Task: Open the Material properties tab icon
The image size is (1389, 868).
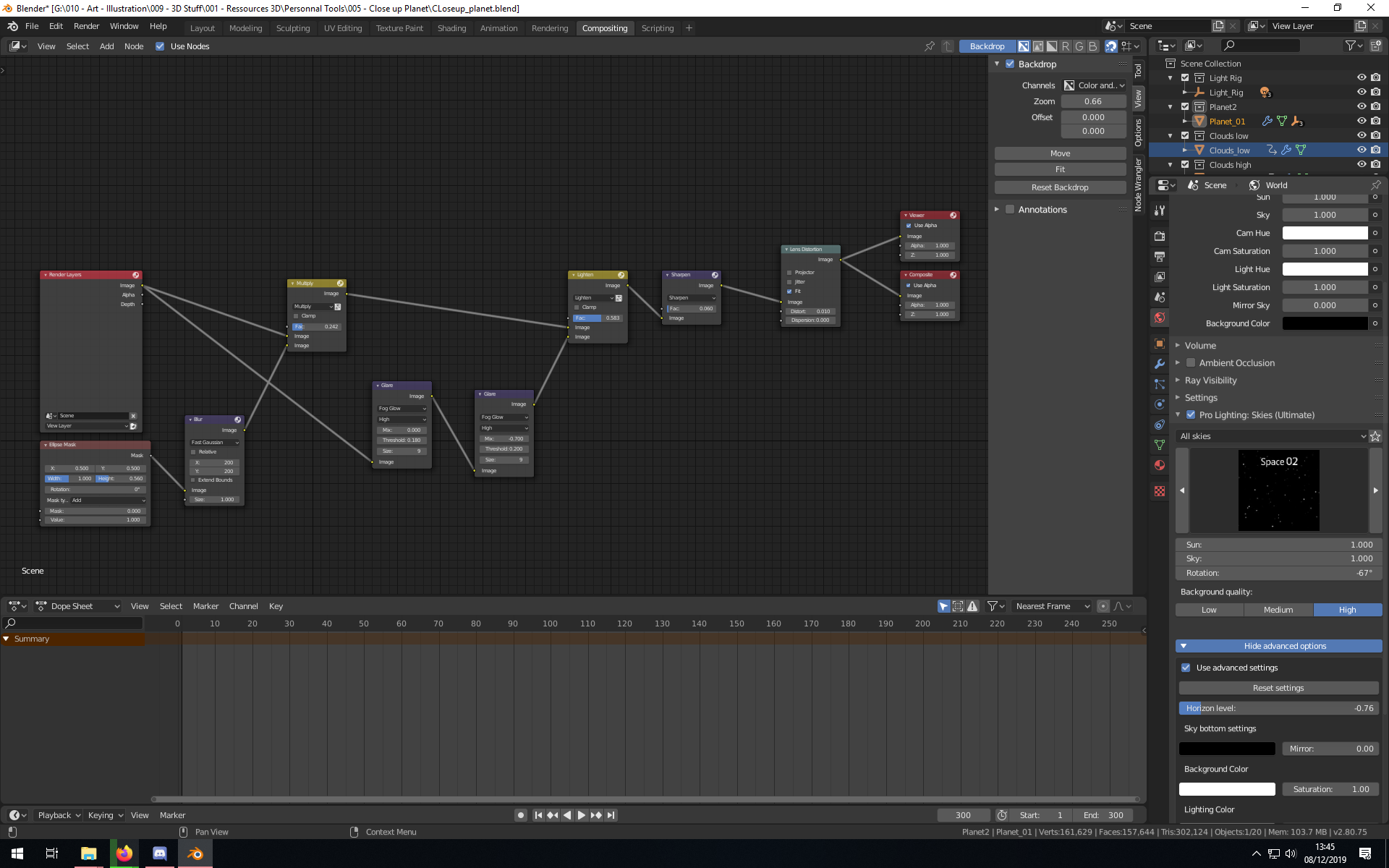Action: pyautogui.click(x=1160, y=465)
